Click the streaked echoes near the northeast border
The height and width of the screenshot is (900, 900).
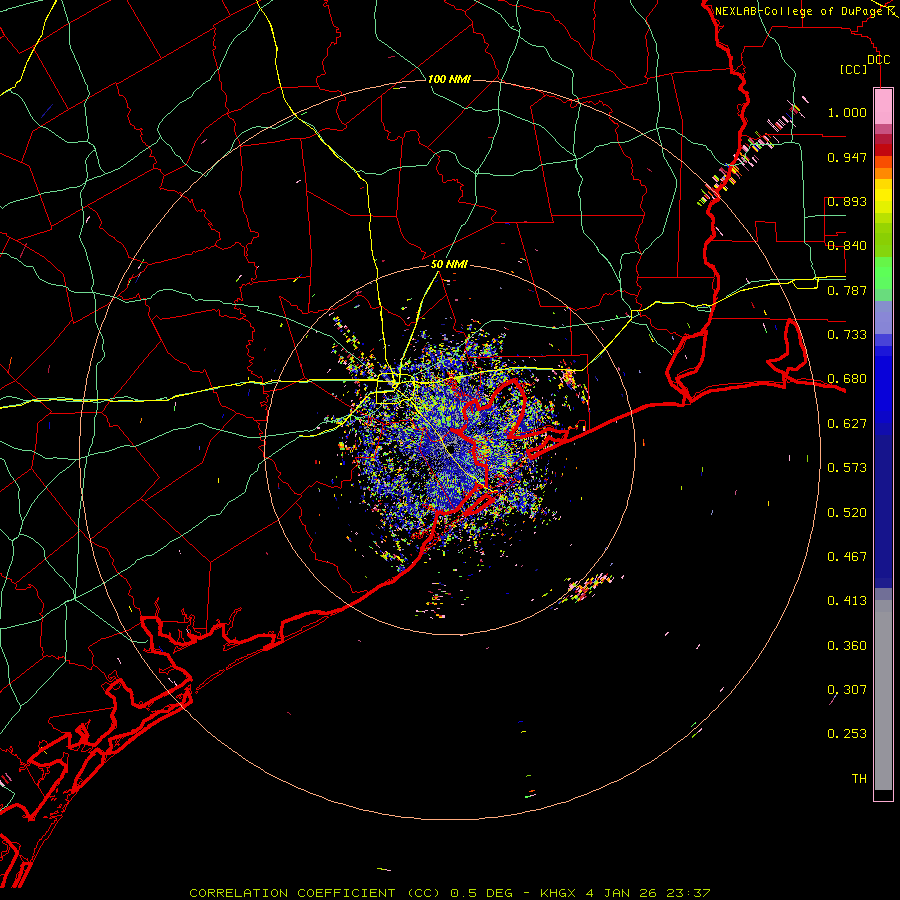tap(752, 150)
